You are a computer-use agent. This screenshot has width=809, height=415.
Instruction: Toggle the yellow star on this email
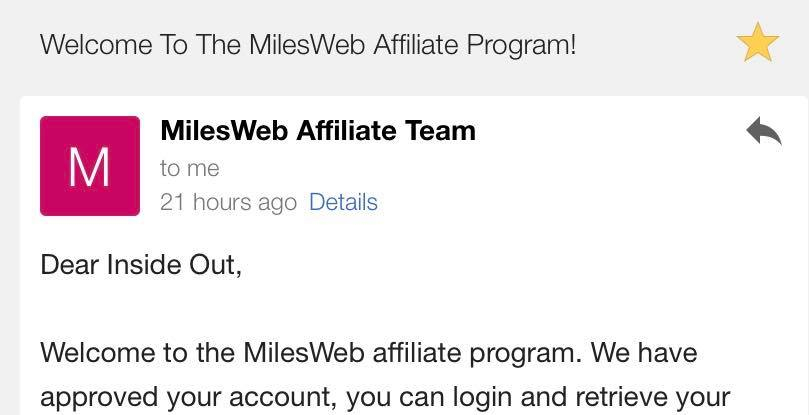click(757, 44)
